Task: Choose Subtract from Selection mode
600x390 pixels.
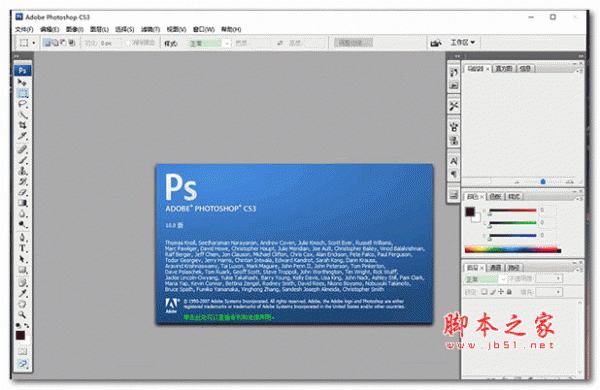Action: 64,42
